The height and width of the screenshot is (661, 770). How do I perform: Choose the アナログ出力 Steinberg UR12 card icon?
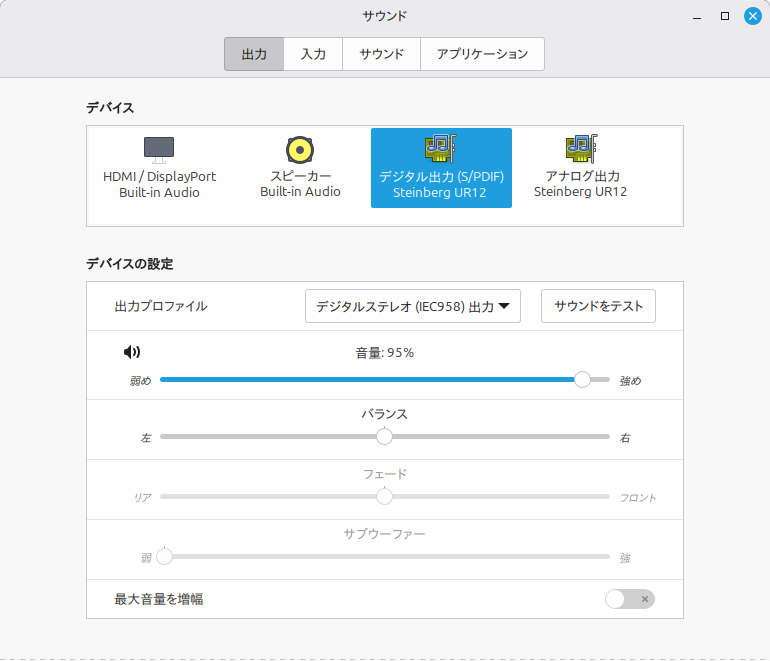580,149
